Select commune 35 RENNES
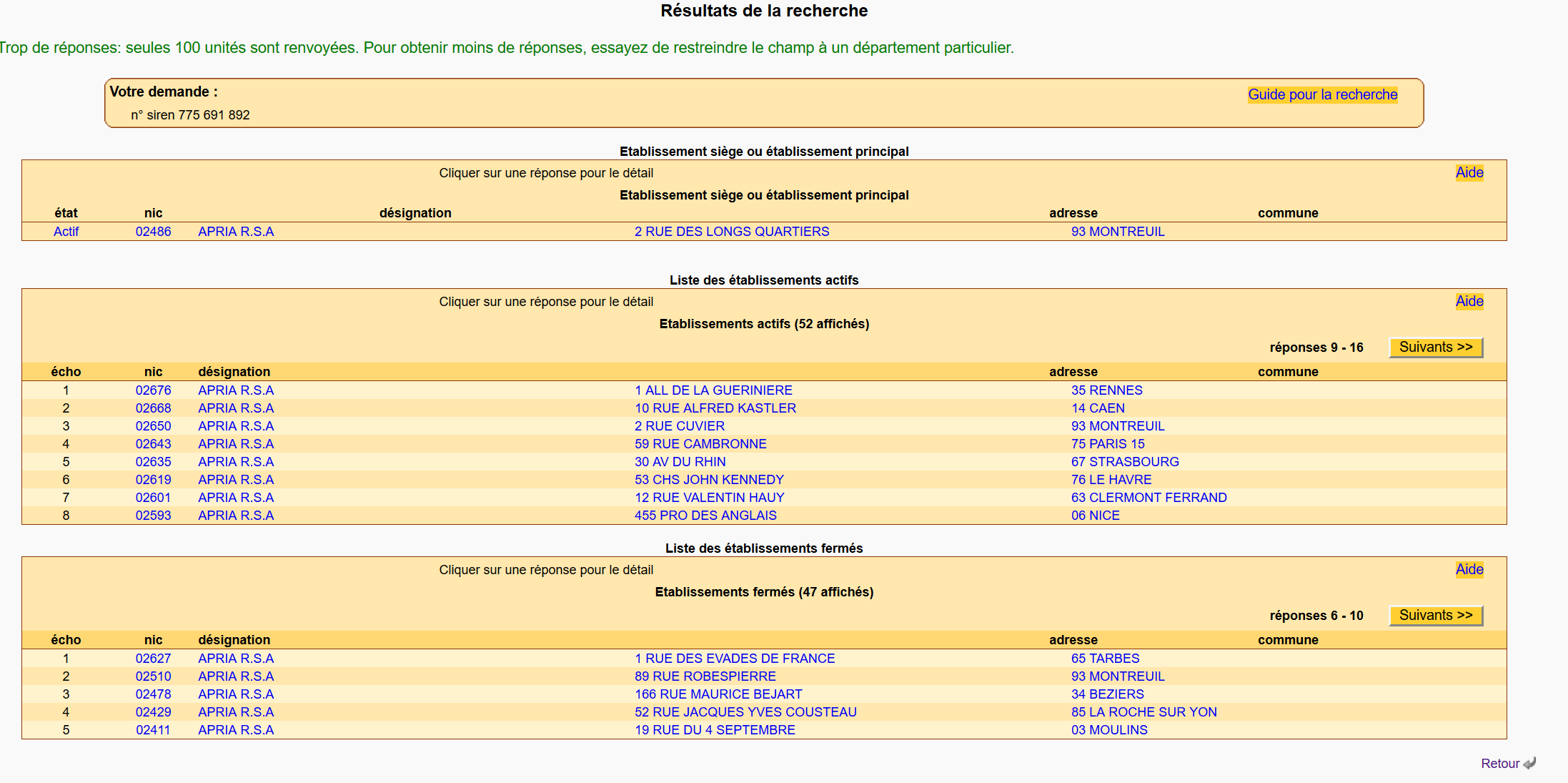Screen dimensions: 1568x783 pyautogui.click(x=1106, y=390)
